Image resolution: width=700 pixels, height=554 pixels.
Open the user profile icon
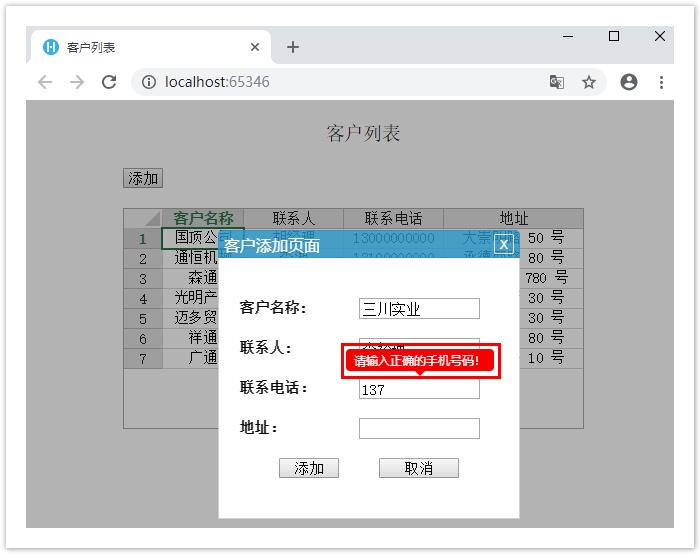[x=629, y=82]
